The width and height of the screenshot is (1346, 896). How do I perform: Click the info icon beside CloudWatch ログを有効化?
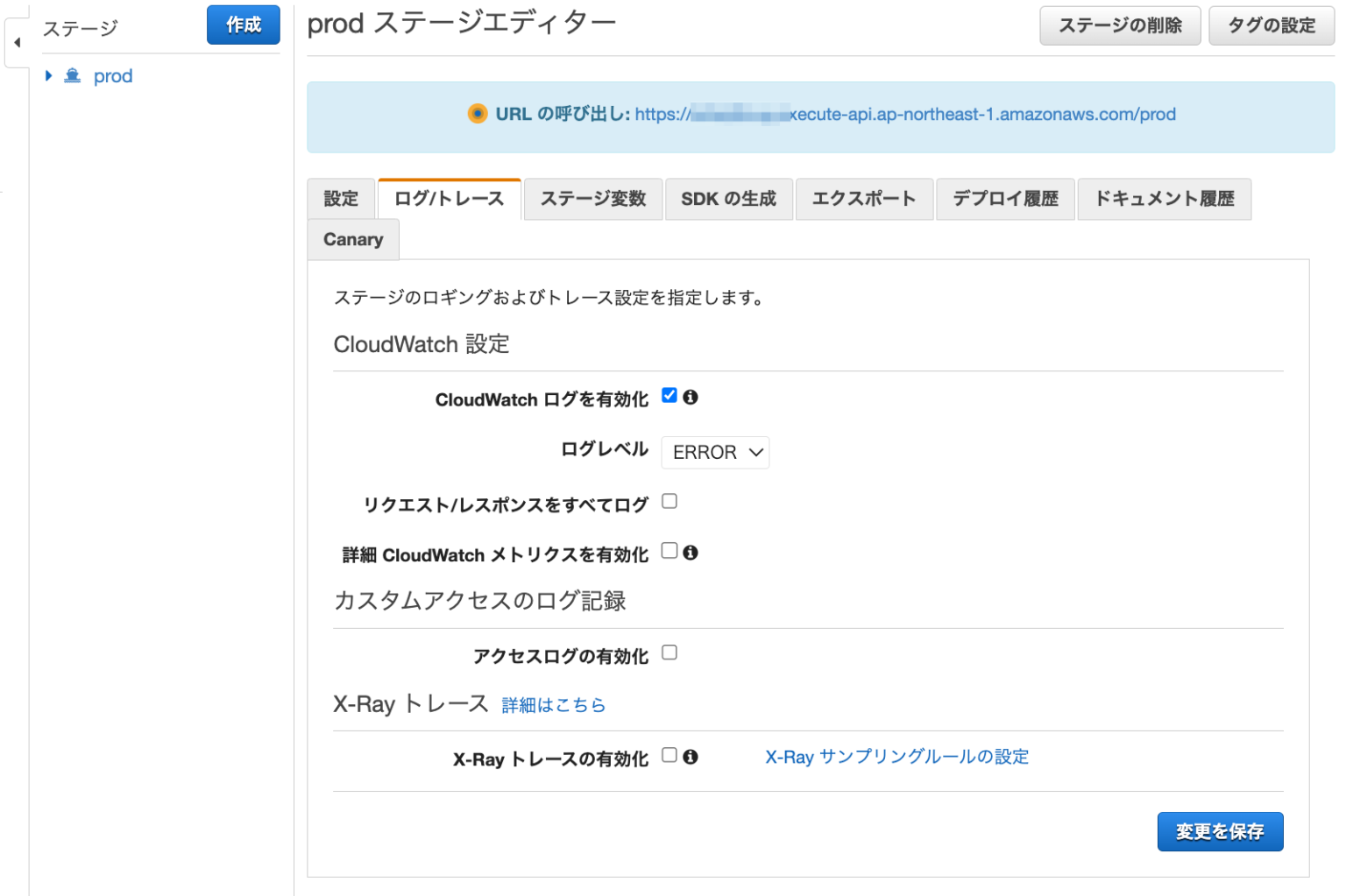pyautogui.click(x=691, y=397)
